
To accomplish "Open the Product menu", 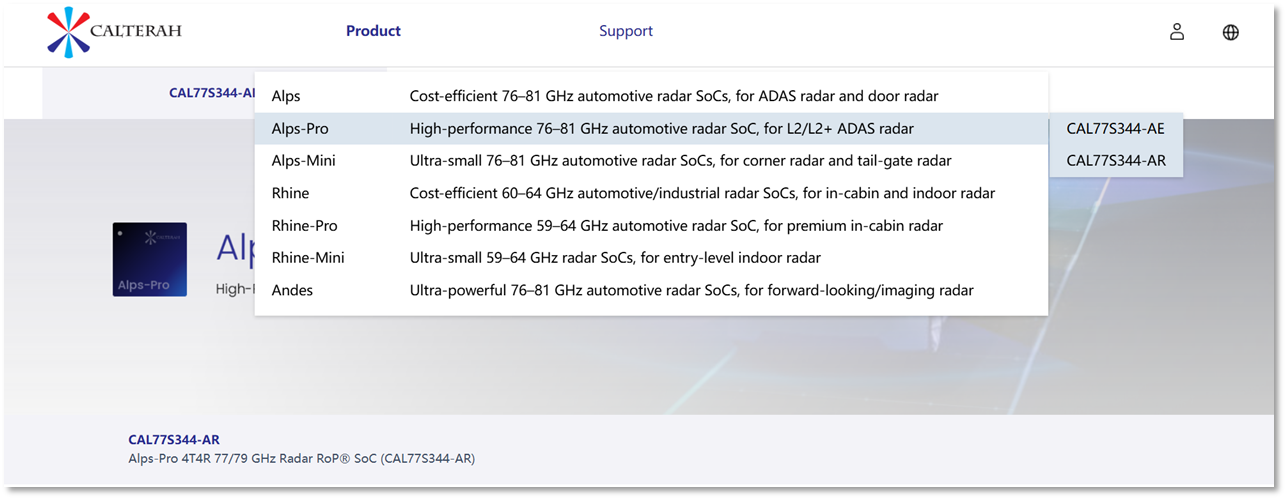I will 373,31.
